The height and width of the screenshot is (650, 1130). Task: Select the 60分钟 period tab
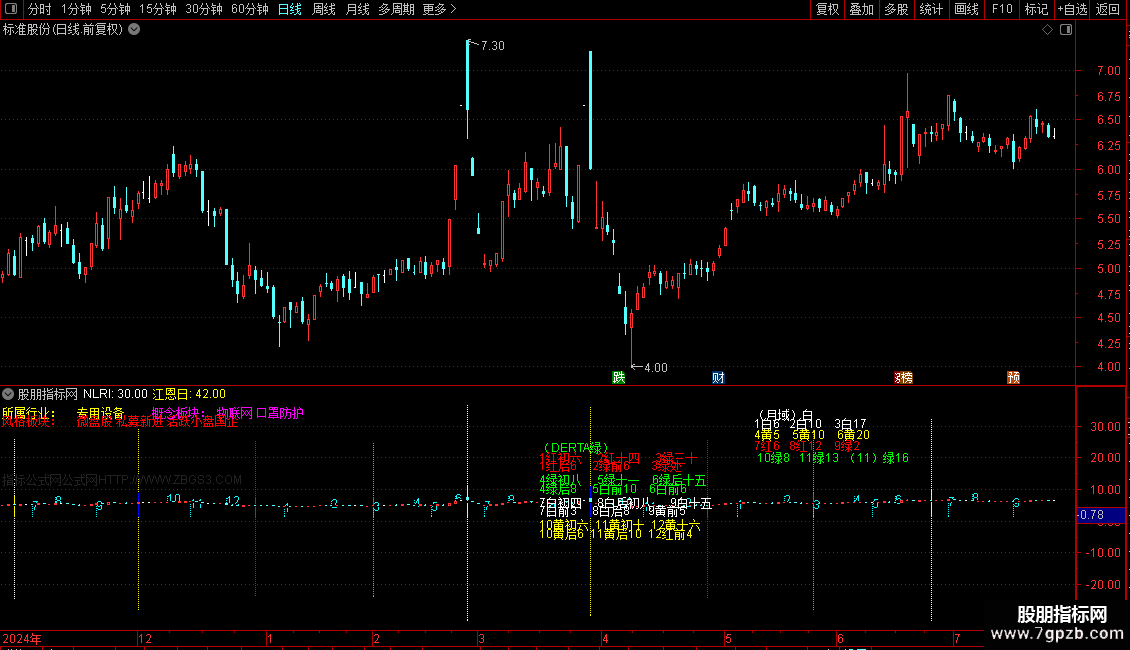[x=250, y=9]
